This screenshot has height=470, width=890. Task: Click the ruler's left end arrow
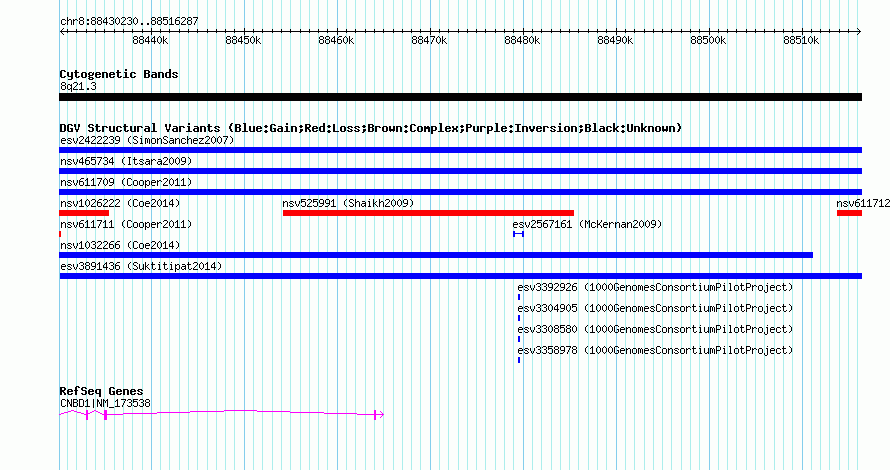click(62, 32)
